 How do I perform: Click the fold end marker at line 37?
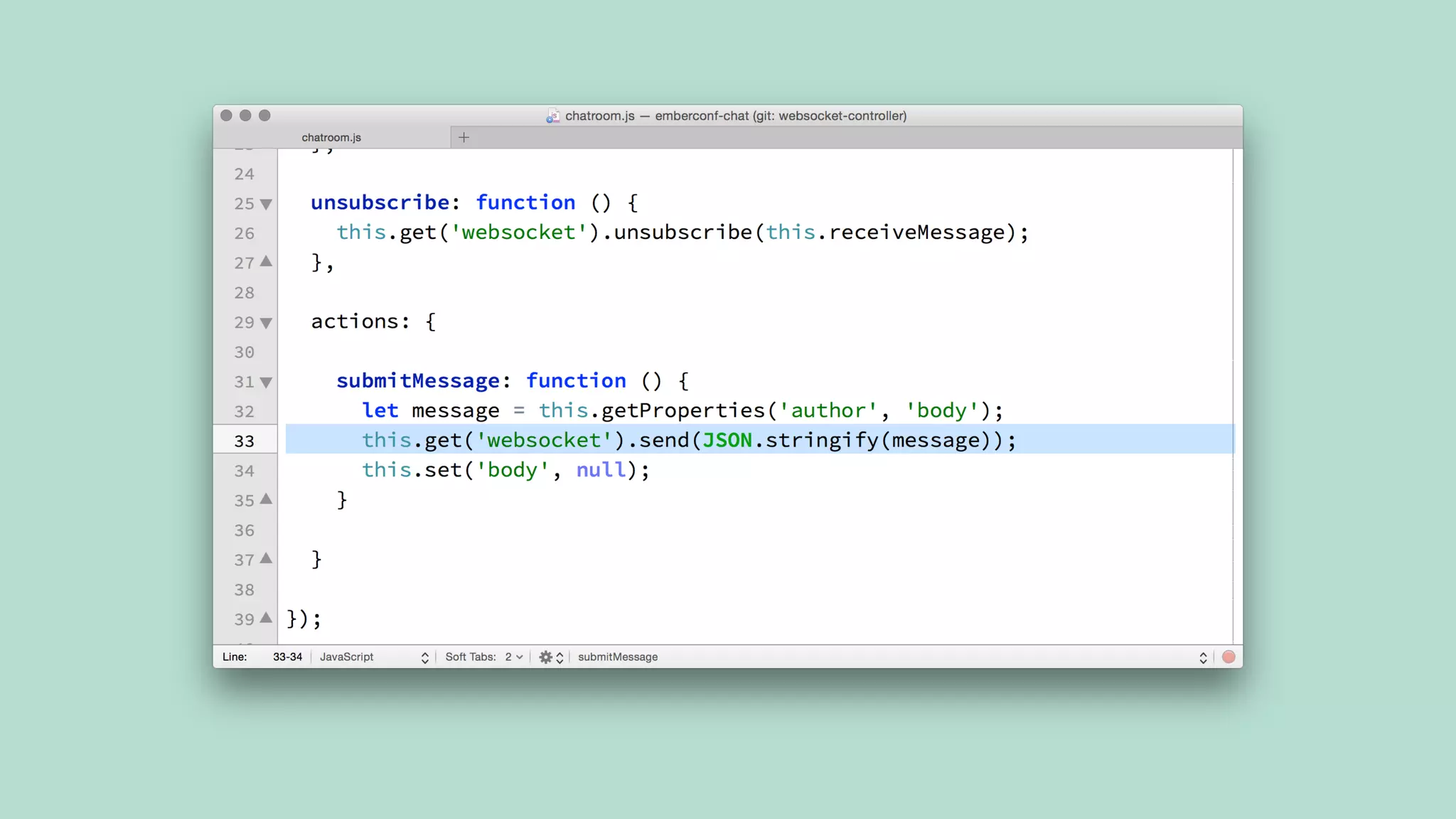(266, 559)
